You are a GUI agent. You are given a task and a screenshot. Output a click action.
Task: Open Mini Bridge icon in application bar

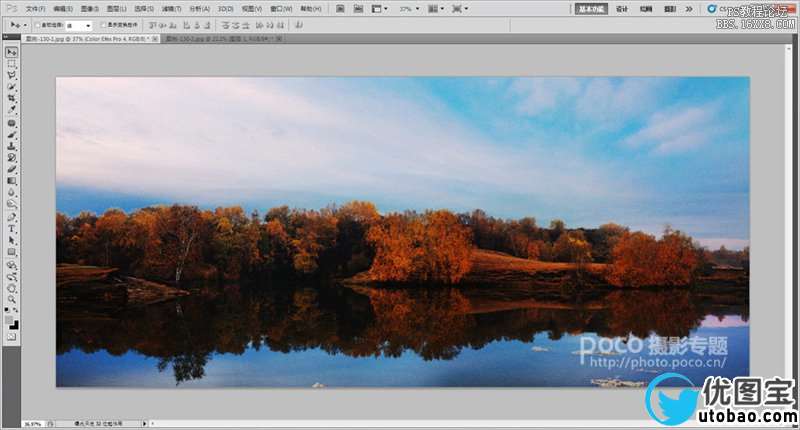point(359,9)
